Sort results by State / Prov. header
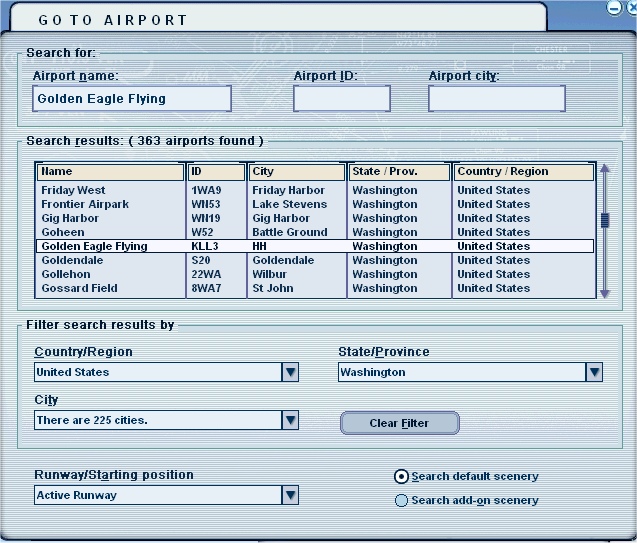 (x=399, y=172)
